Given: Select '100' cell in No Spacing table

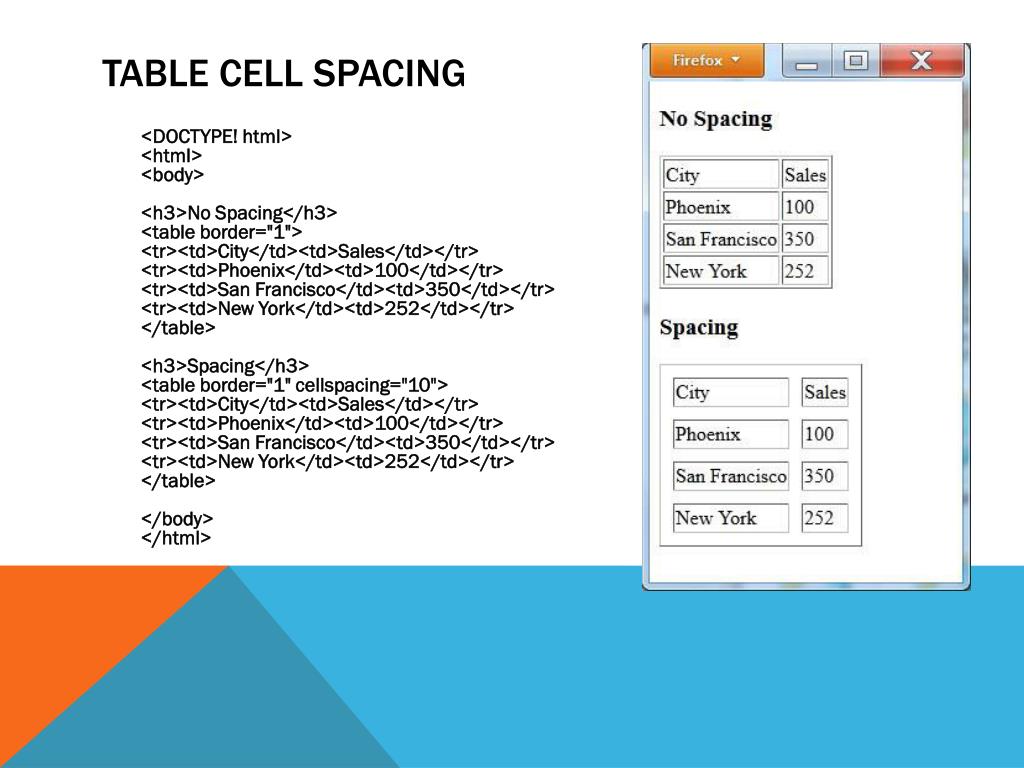Looking at the screenshot, I should coord(805,206).
